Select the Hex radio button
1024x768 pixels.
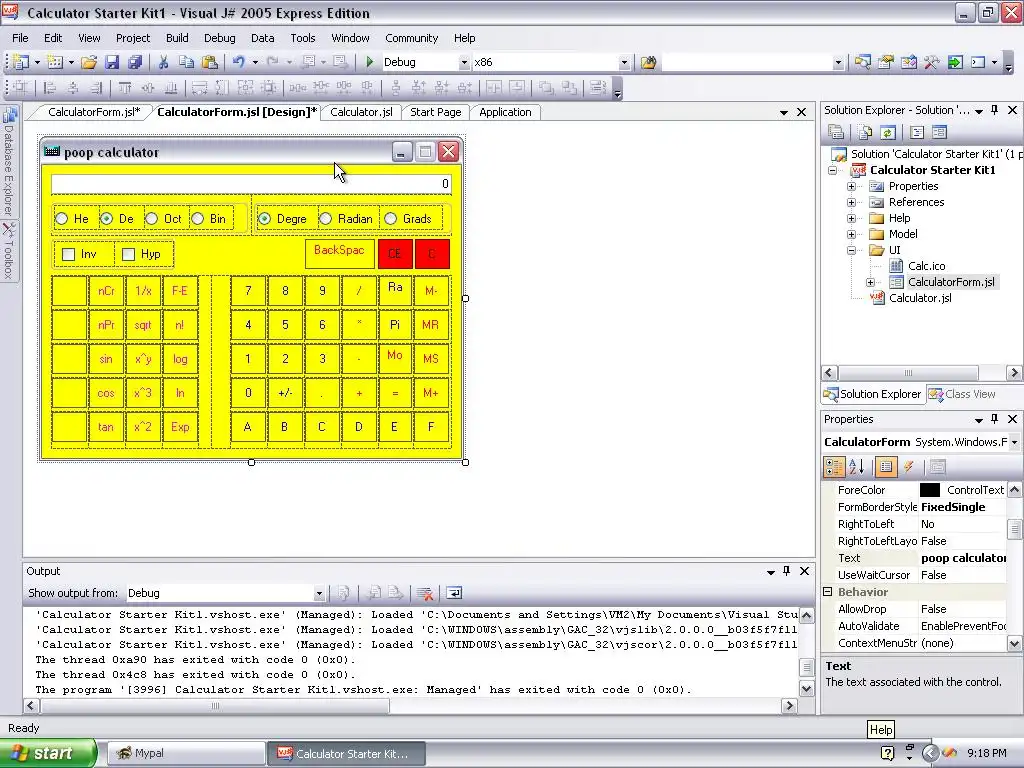point(61,219)
